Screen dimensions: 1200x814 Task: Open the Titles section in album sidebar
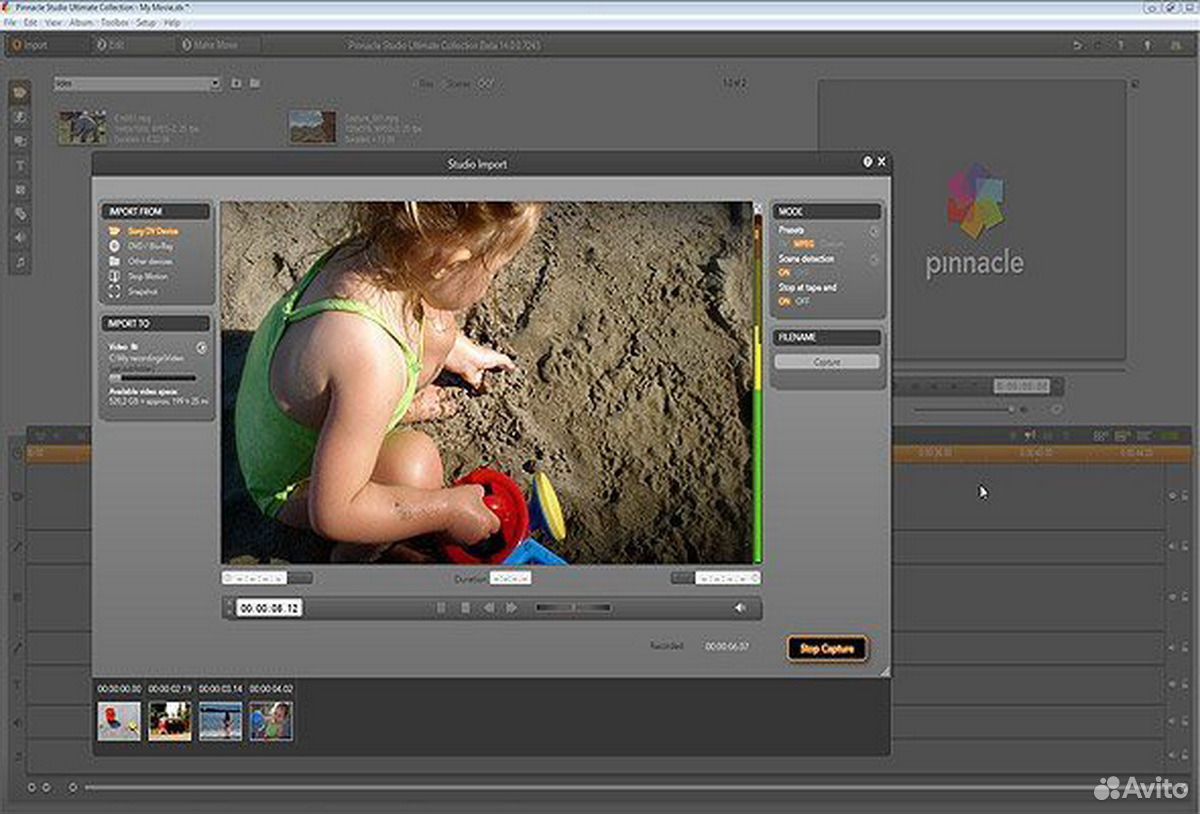(x=20, y=166)
